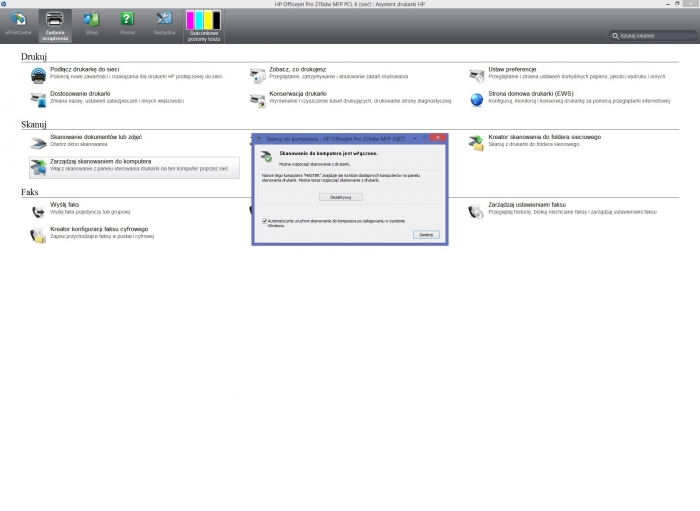
Task: Open the Narzędzia tools icon
Action: 164,19
